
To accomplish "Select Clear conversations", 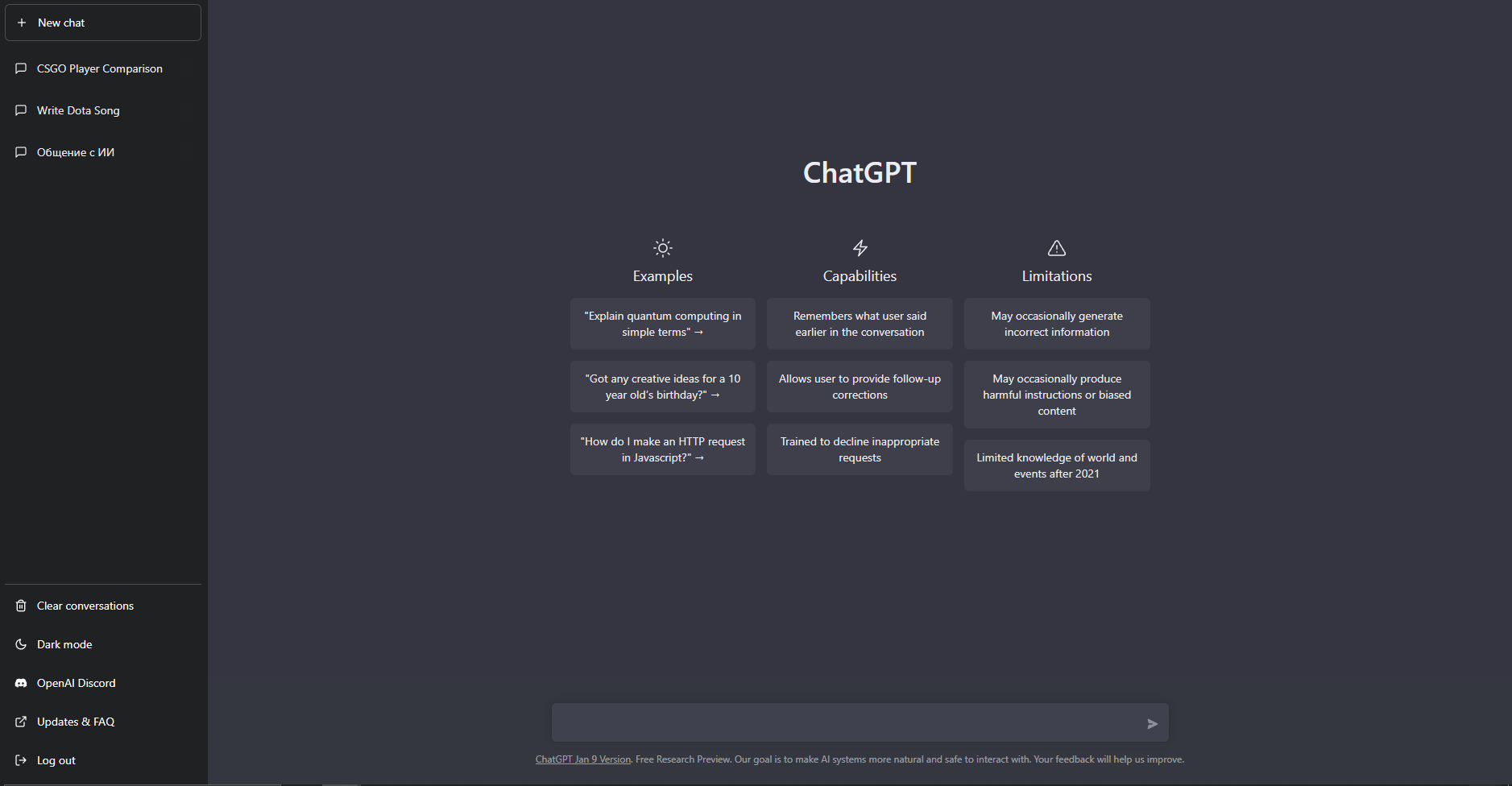I will (x=103, y=606).
